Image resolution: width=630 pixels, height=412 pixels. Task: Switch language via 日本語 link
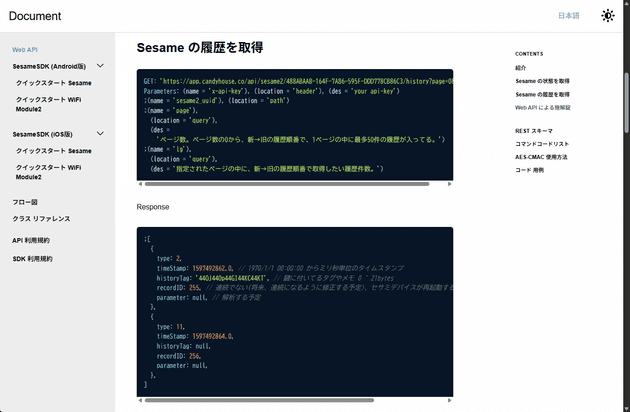[x=569, y=16]
